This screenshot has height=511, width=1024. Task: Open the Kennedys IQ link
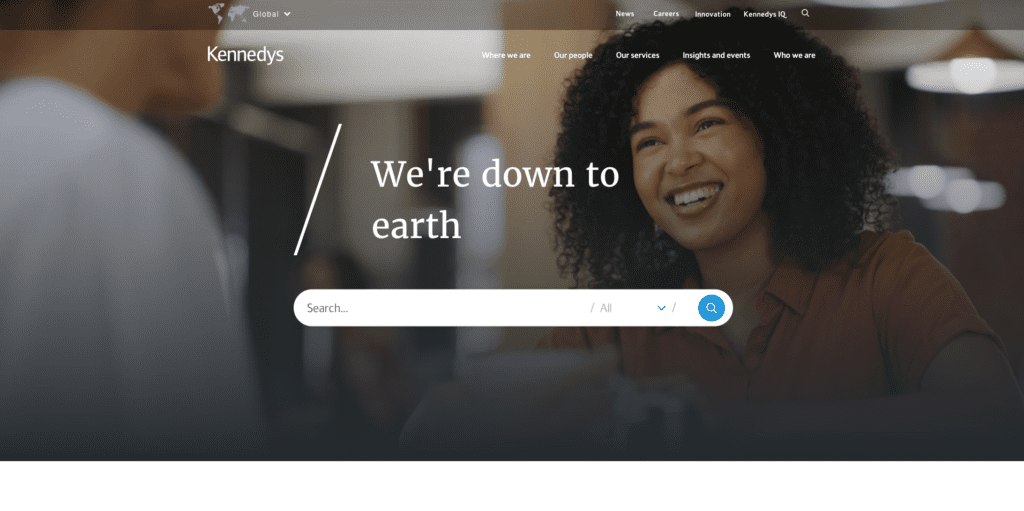[x=765, y=14]
